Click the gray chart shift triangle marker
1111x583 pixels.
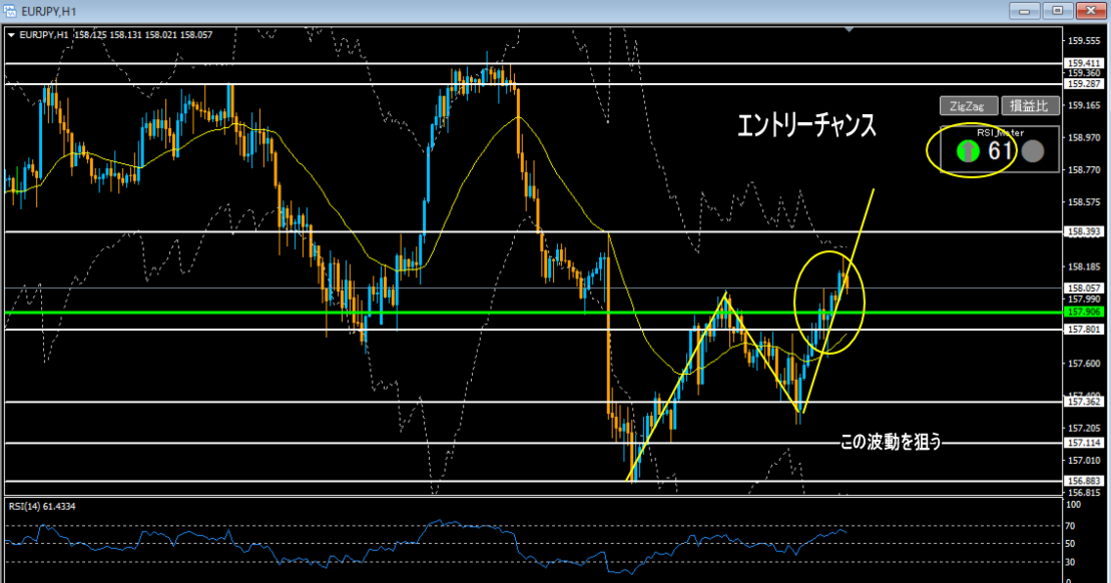pos(850,30)
